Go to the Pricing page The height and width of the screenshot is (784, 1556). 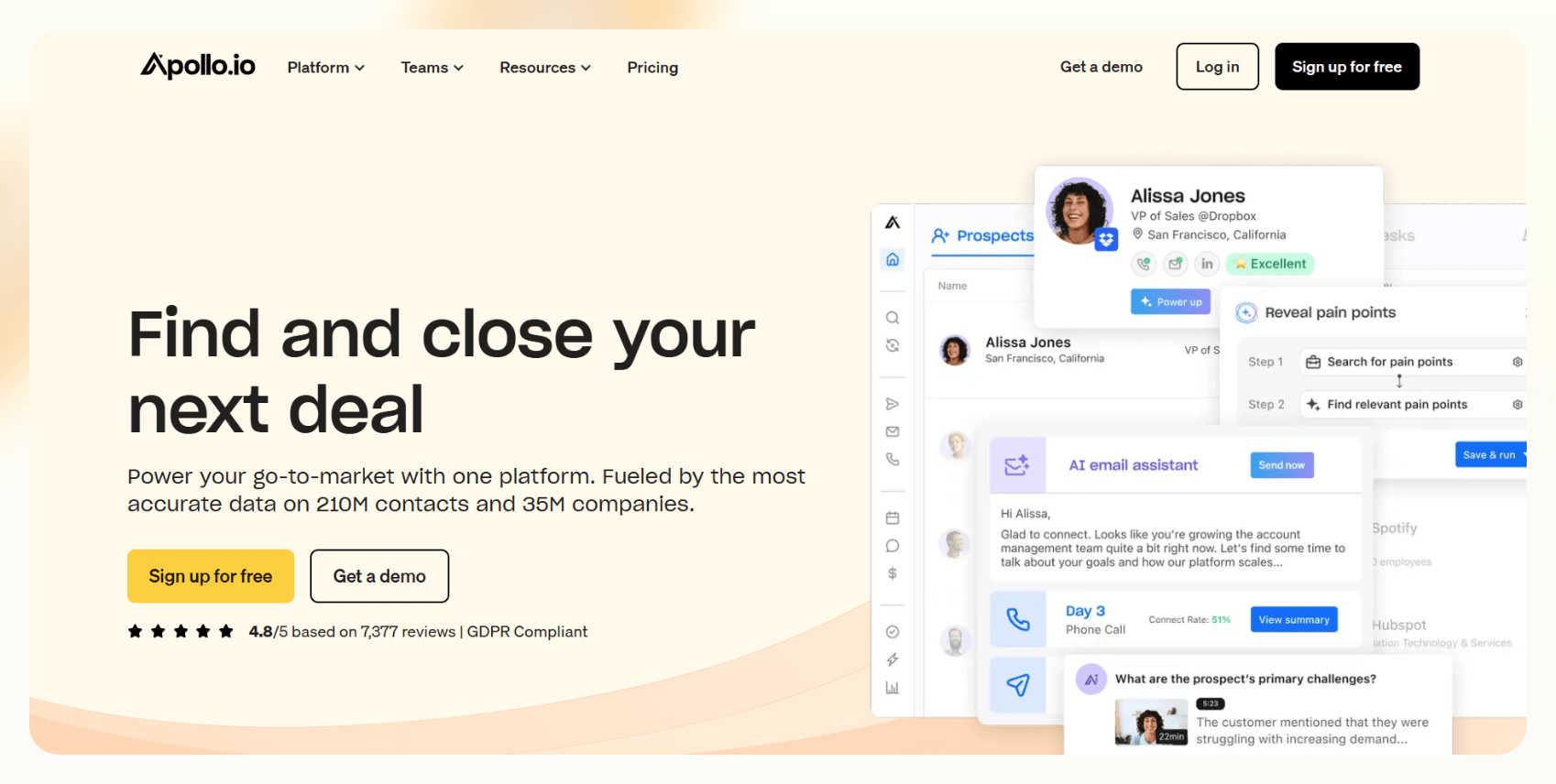pos(652,67)
